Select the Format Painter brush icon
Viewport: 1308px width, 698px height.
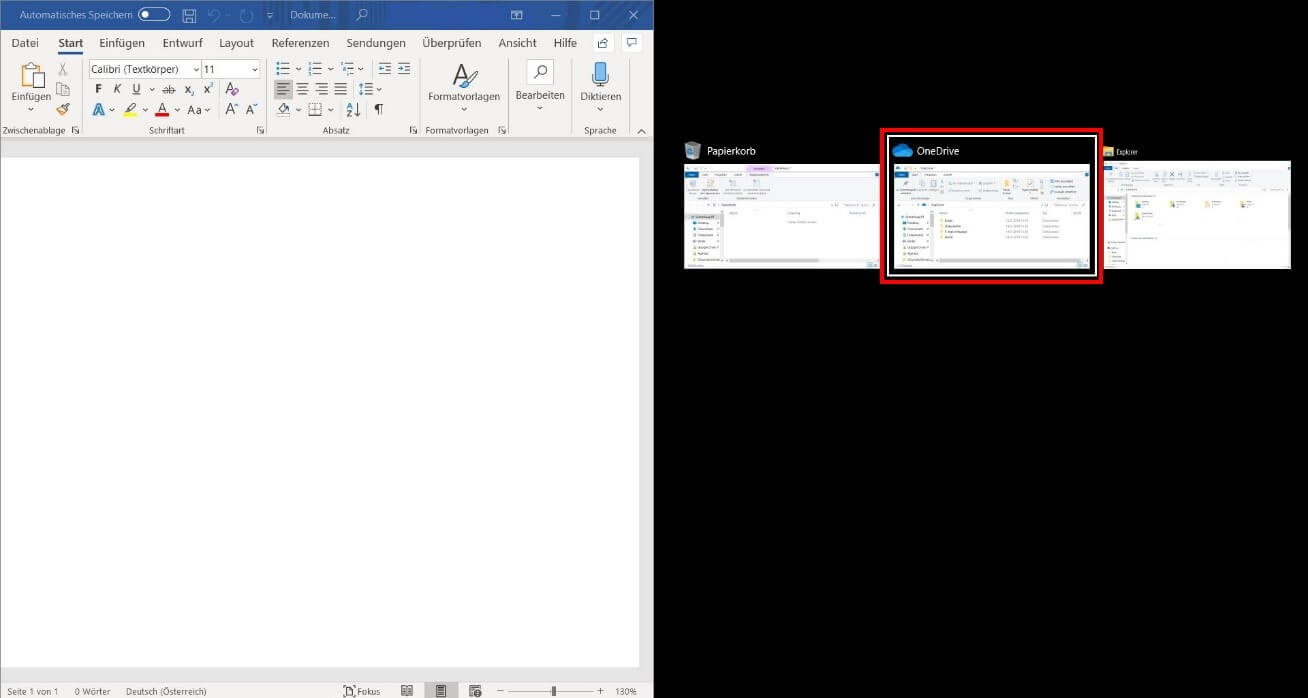62,109
